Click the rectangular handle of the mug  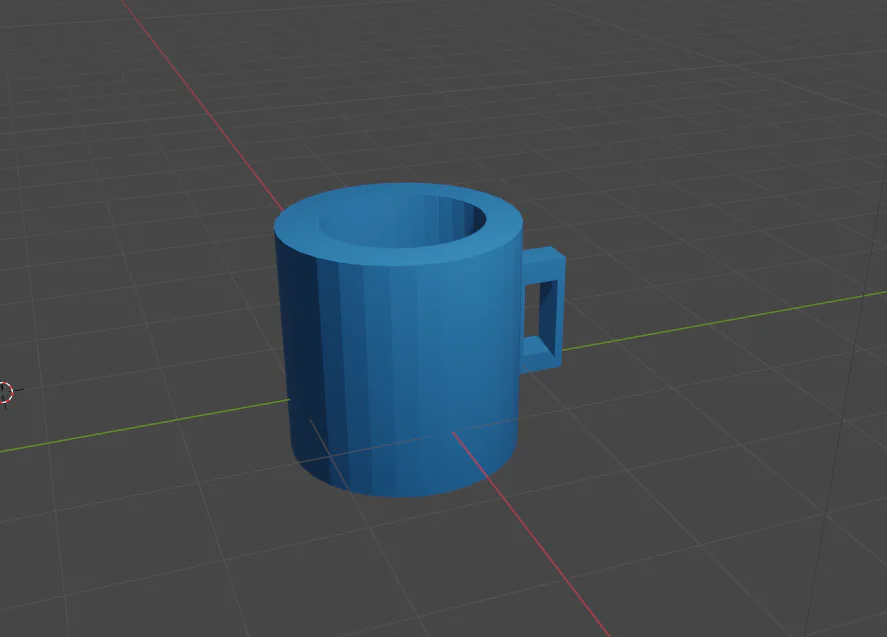click(543, 310)
